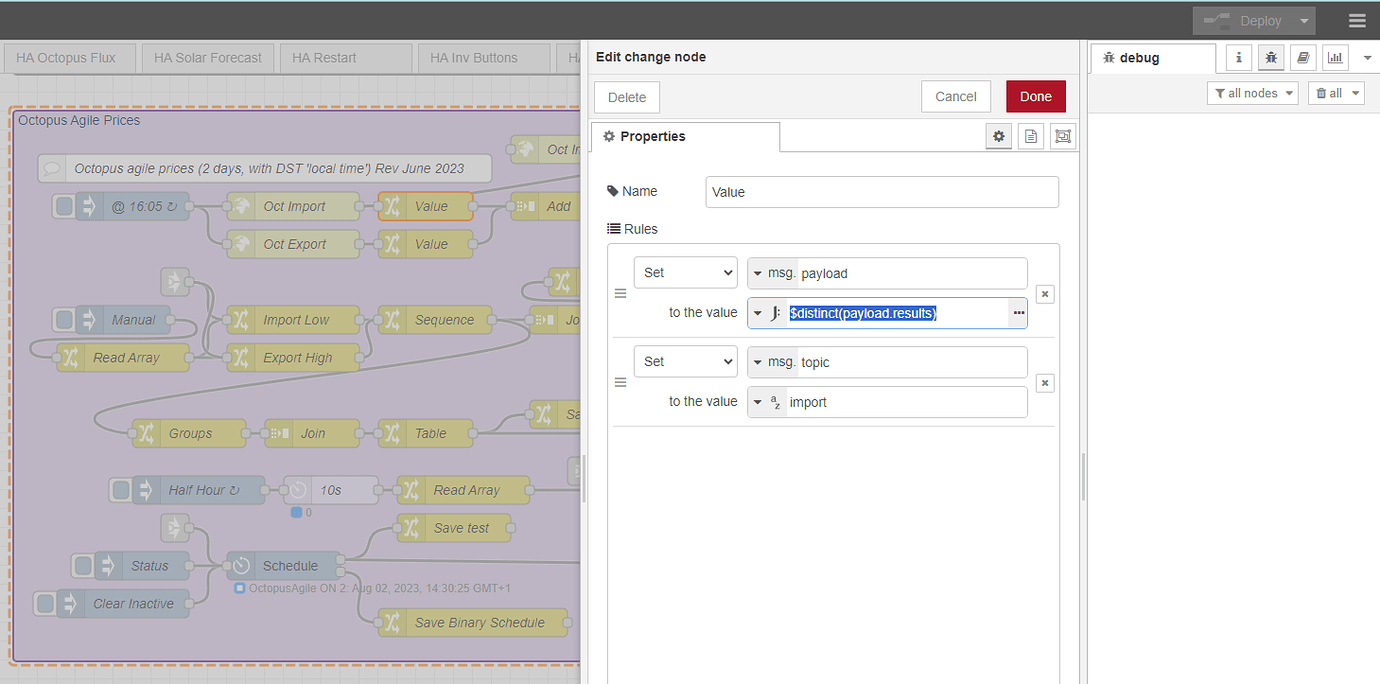Open the node description editor icon
Image resolution: width=1380 pixels, height=684 pixels.
(x=1030, y=136)
